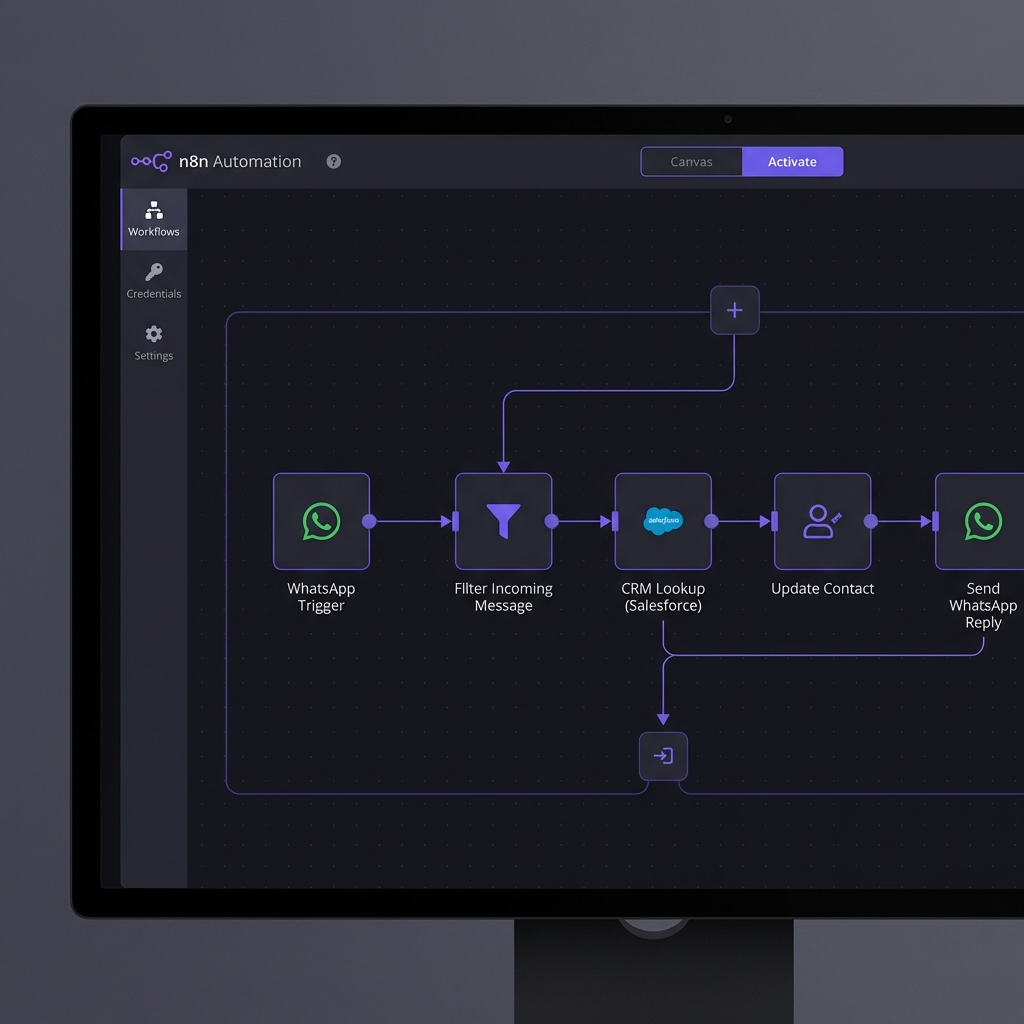Open the CRM Lookup Salesforce node
1024x1024 pixels.
663,521
